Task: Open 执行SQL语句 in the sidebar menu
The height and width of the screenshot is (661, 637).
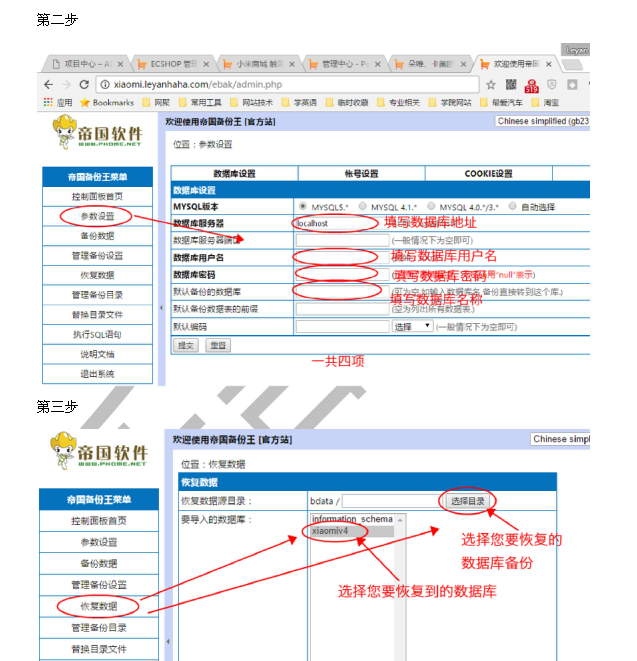Action: pyautogui.click(x=97, y=334)
